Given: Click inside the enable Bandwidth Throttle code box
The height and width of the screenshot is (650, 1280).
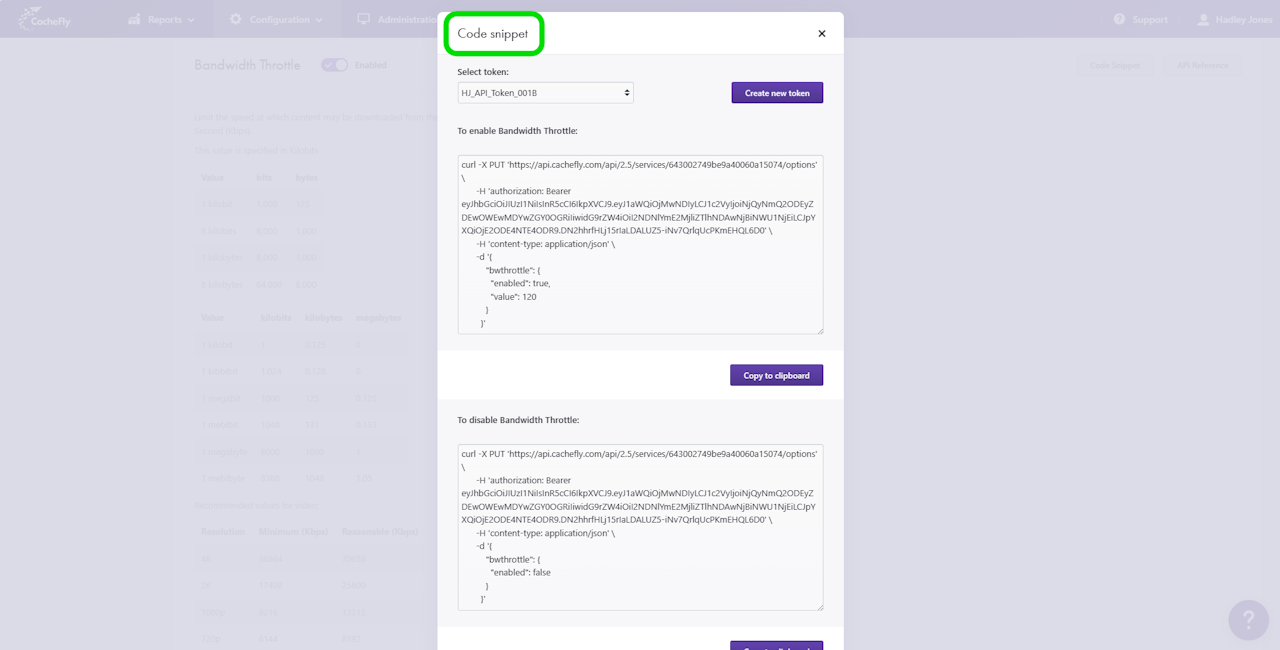Looking at the screenshot, I should [x=640, y=245].
